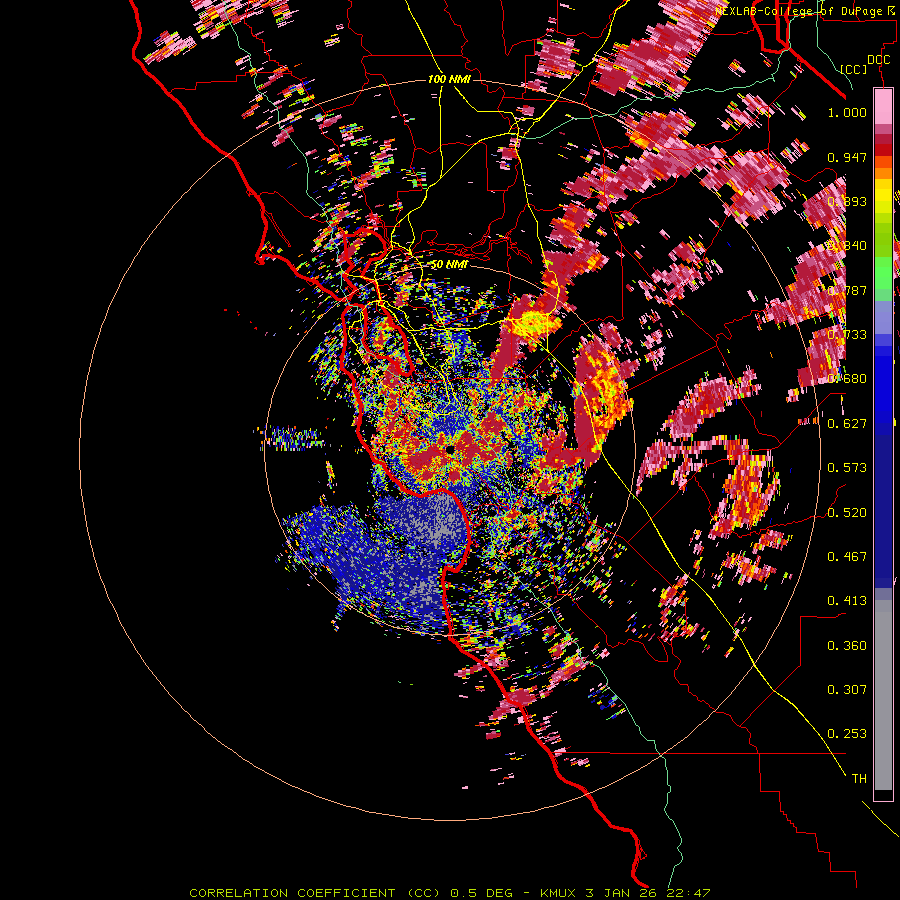Click the 1.000 value on the scale
Image resolution: width=900 pixels, height=900 pixels.
847,112
